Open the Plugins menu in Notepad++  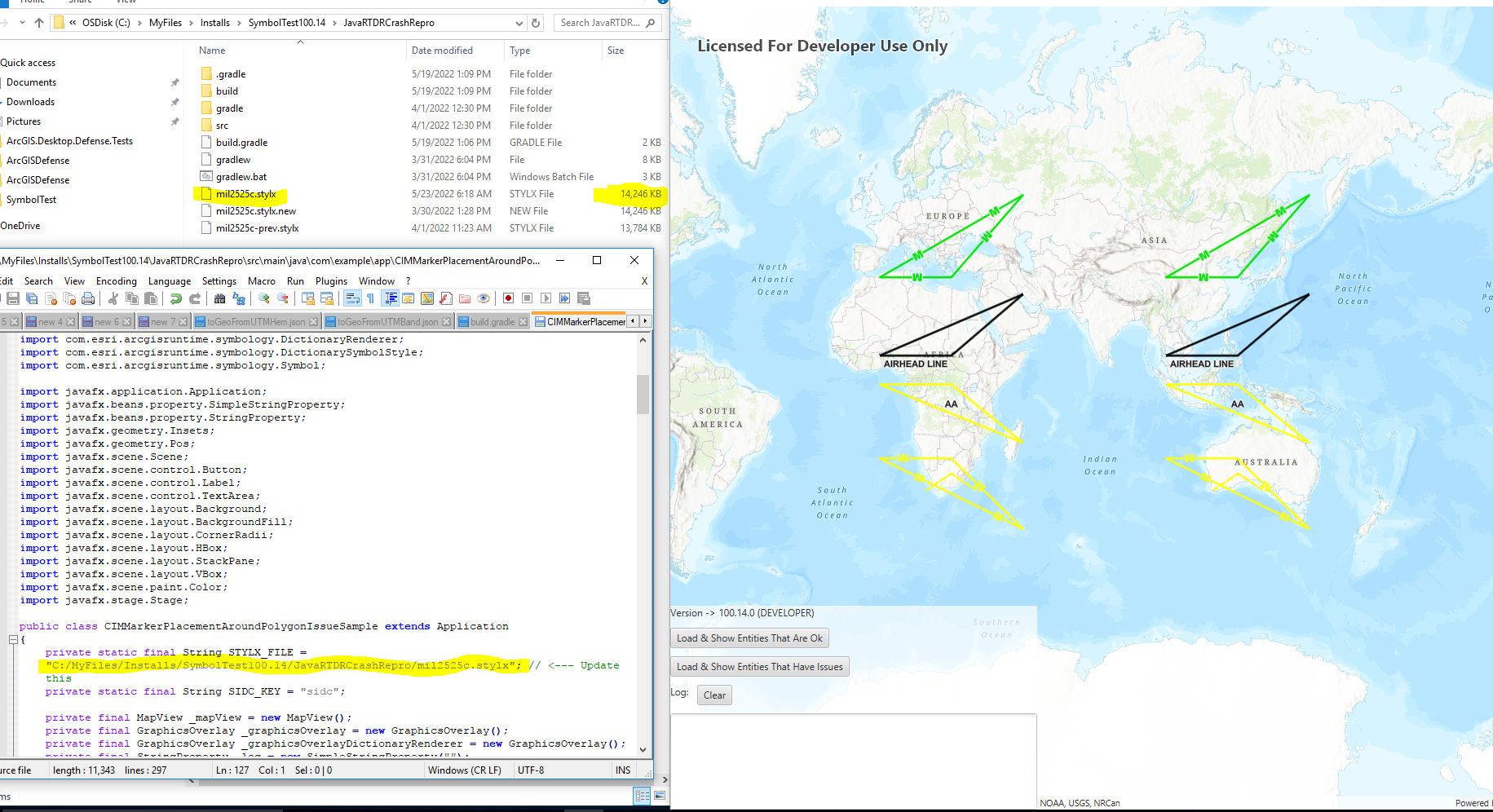[x=331, y=281]
